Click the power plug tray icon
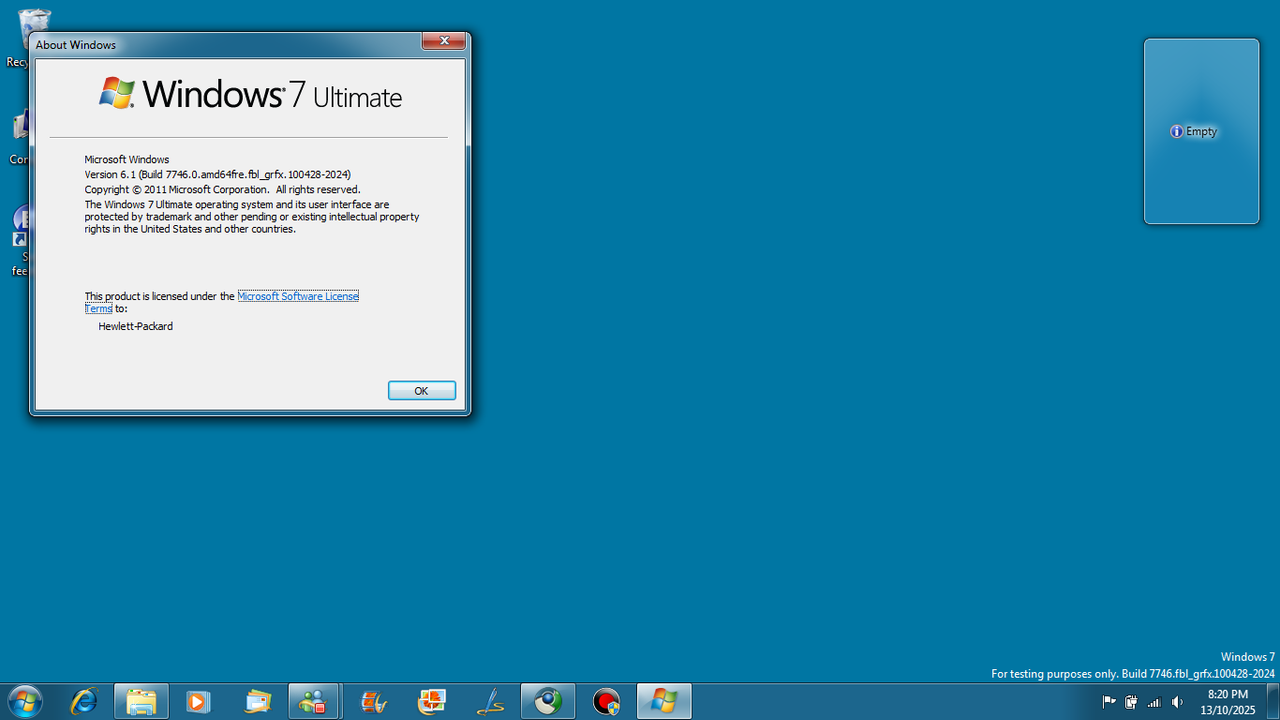The image size is (1280, 720). [1131, 702]
